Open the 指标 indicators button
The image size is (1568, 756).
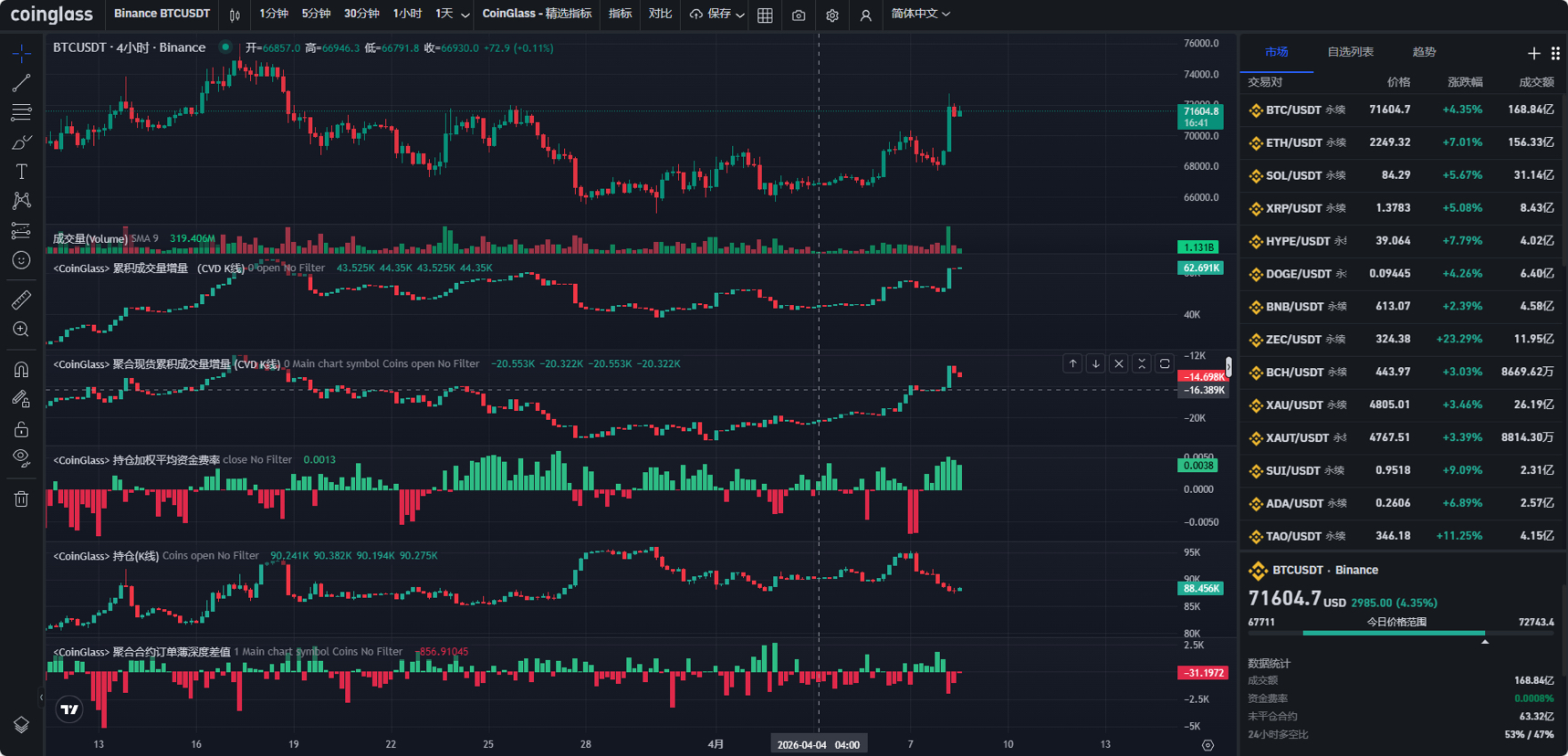(x=621, y=14)
